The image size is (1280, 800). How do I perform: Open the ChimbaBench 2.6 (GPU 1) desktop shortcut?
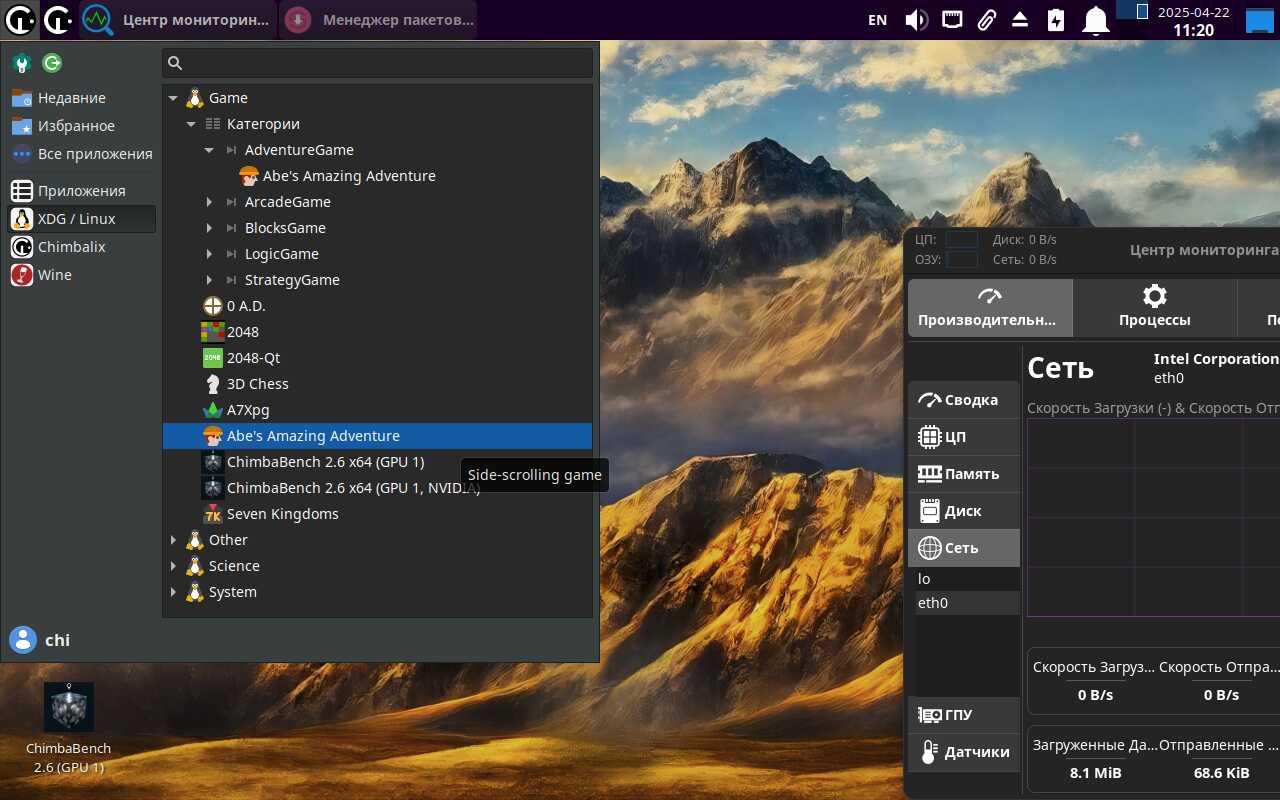point(68,729)
